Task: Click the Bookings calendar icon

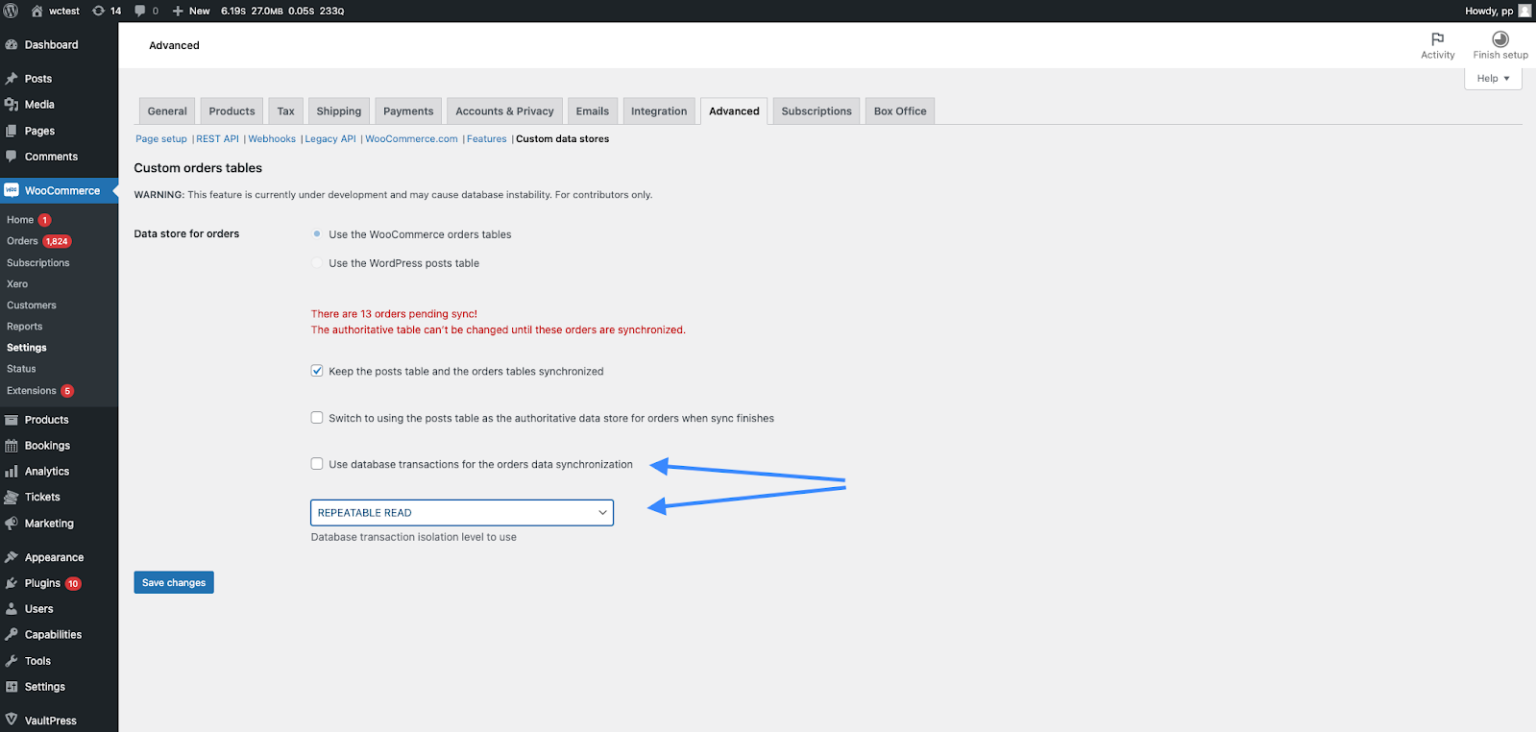Action: (x=11, y=446)
